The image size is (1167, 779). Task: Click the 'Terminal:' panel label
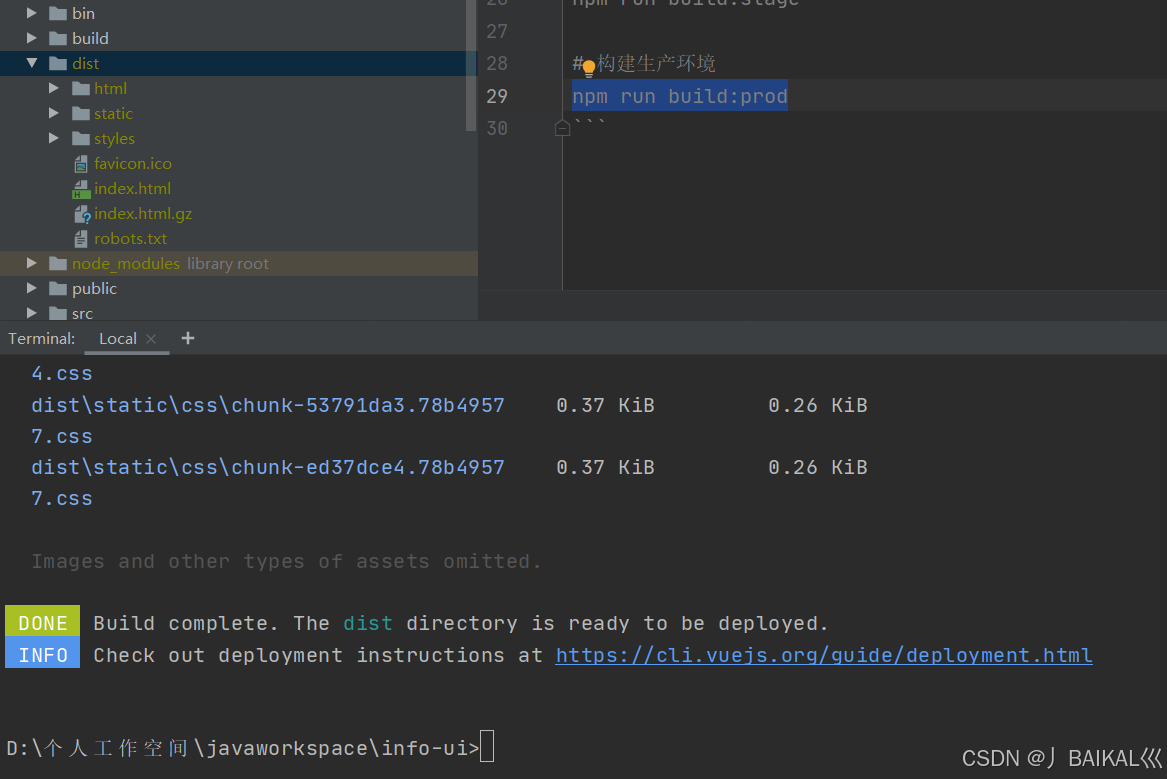coord(42,339)
